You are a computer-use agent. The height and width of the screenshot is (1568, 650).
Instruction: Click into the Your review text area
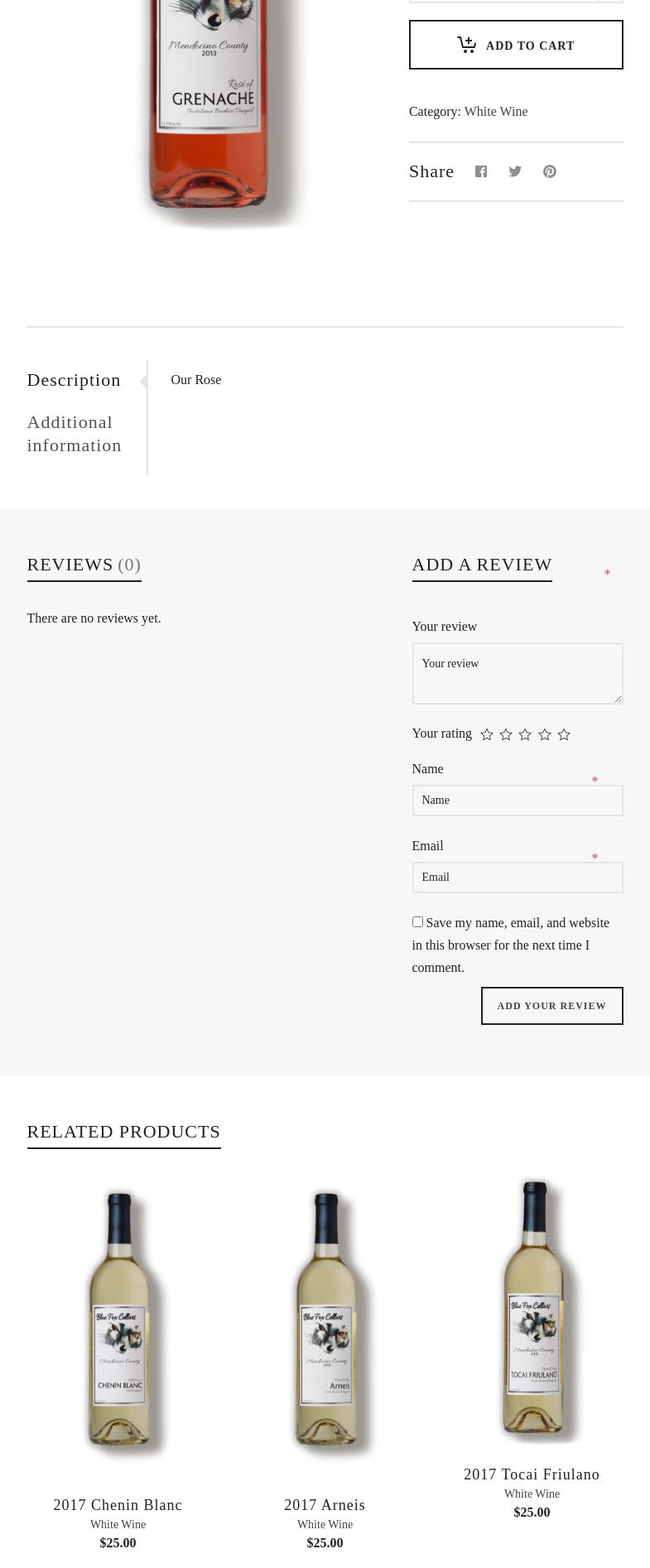517,673
